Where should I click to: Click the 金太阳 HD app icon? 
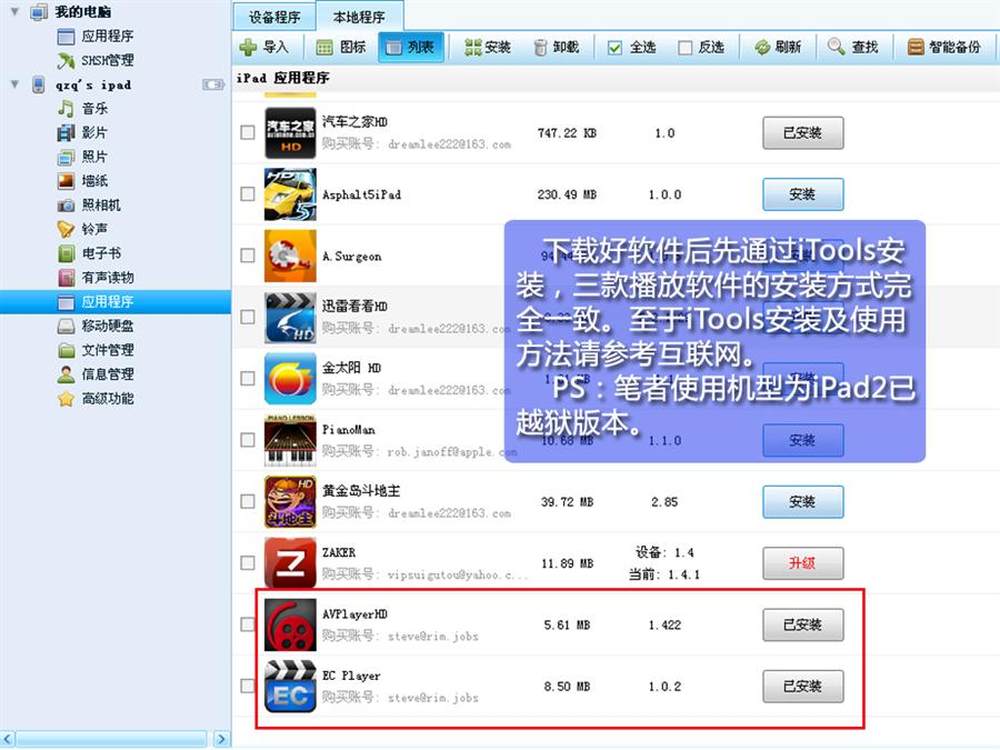click(290, 379)
